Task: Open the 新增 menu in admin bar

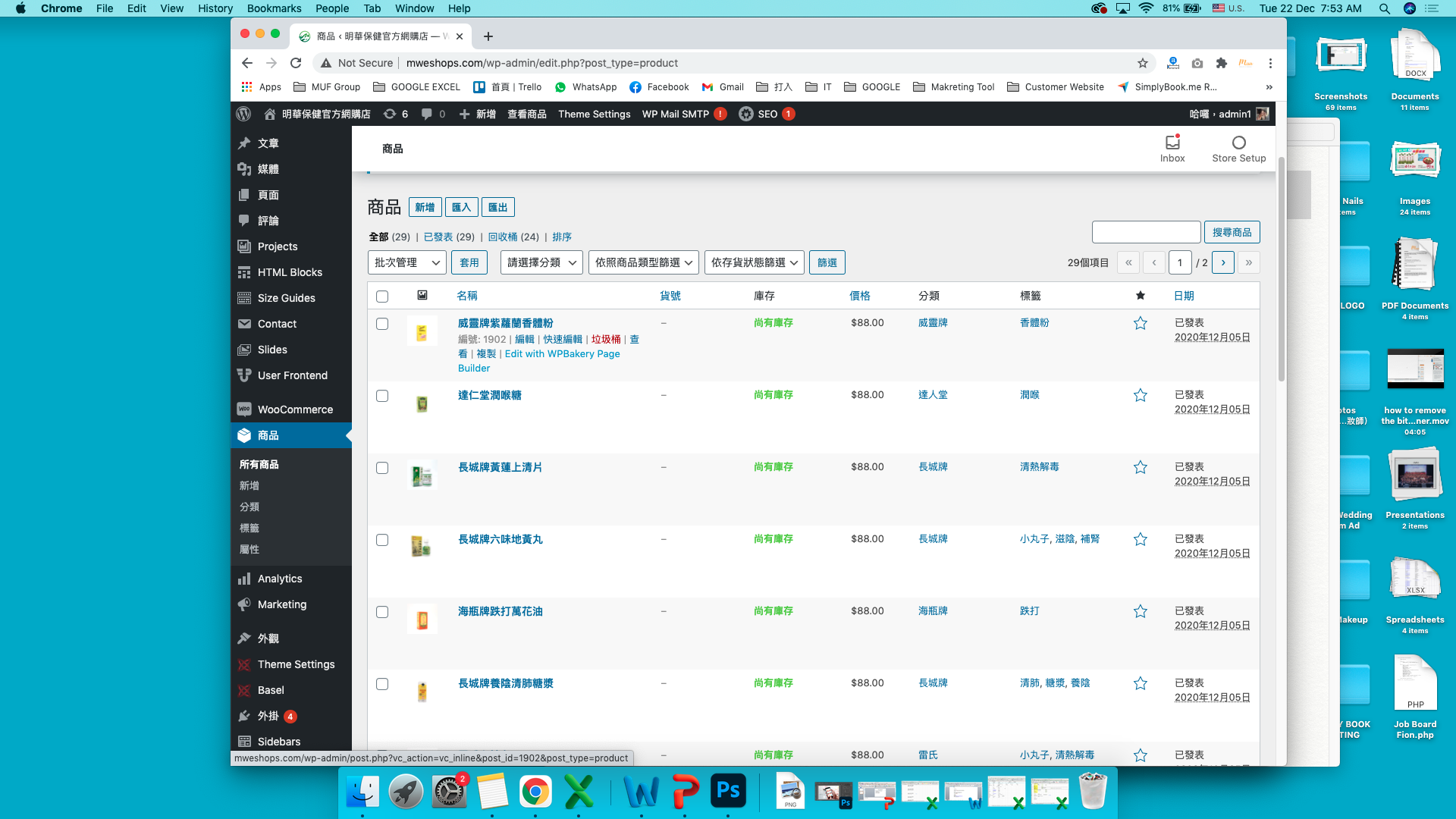Action: pos(477,114)
